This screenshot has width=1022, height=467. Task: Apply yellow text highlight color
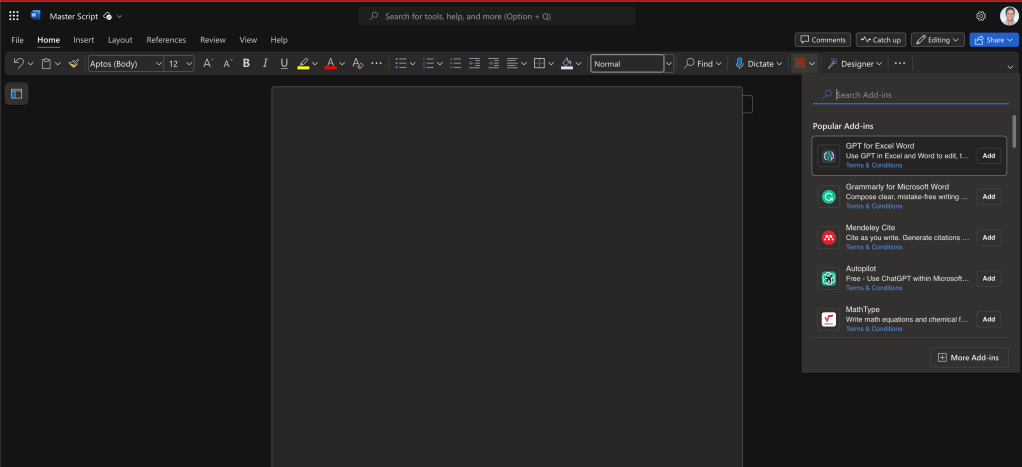(303, 63)
